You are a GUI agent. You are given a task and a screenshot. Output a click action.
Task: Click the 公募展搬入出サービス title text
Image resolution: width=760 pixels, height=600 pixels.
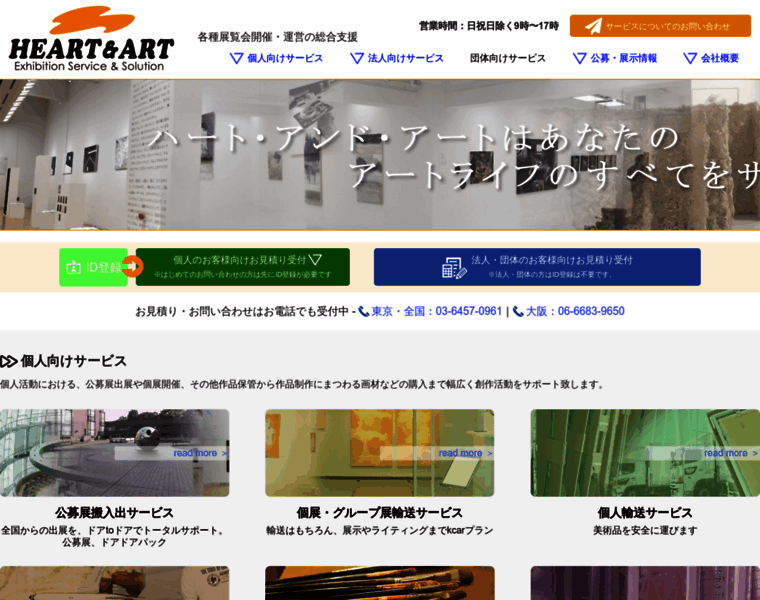coord(114,513)
